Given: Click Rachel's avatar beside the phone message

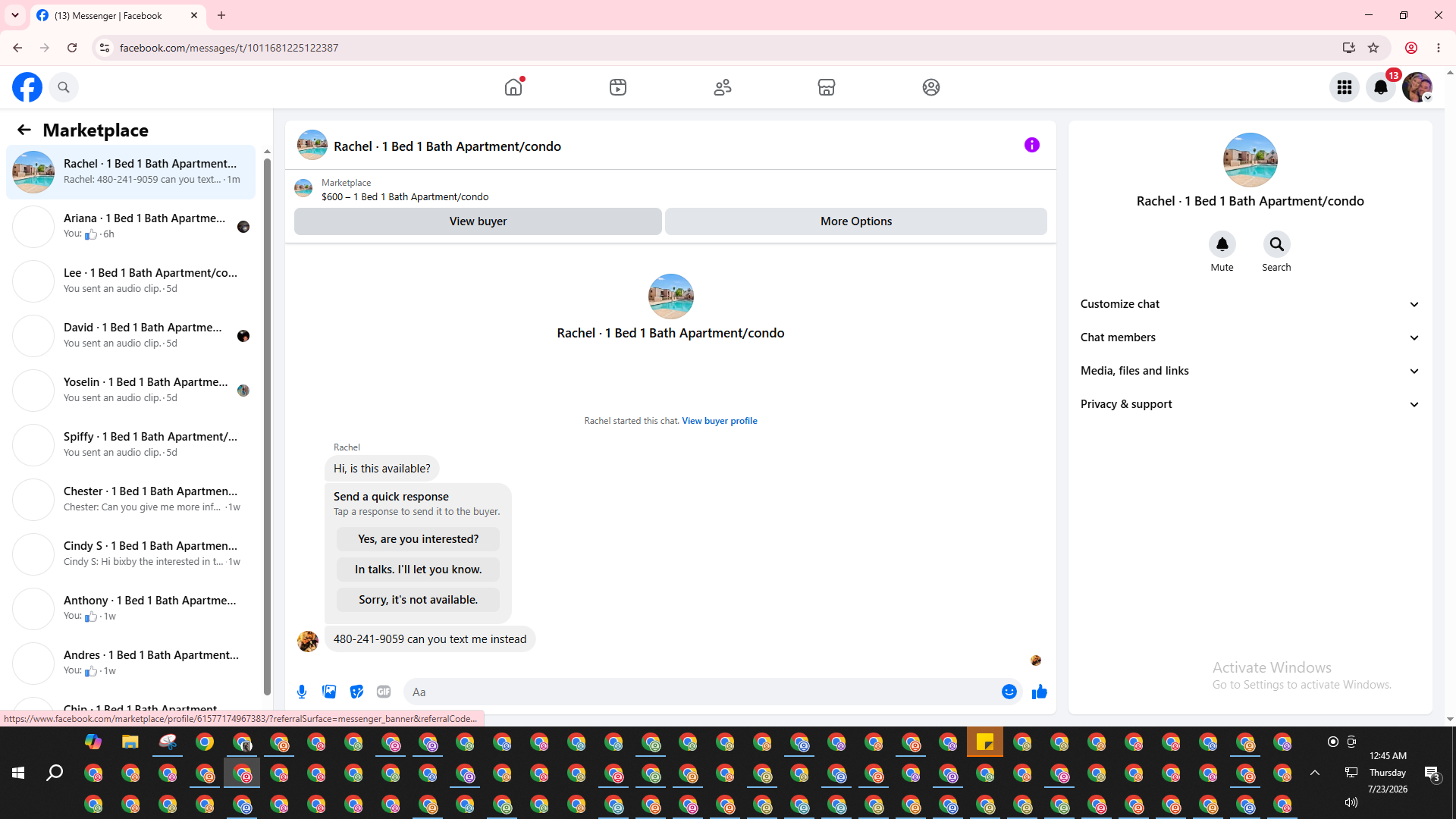Looking at the screenshot, I should click(308, 642).
